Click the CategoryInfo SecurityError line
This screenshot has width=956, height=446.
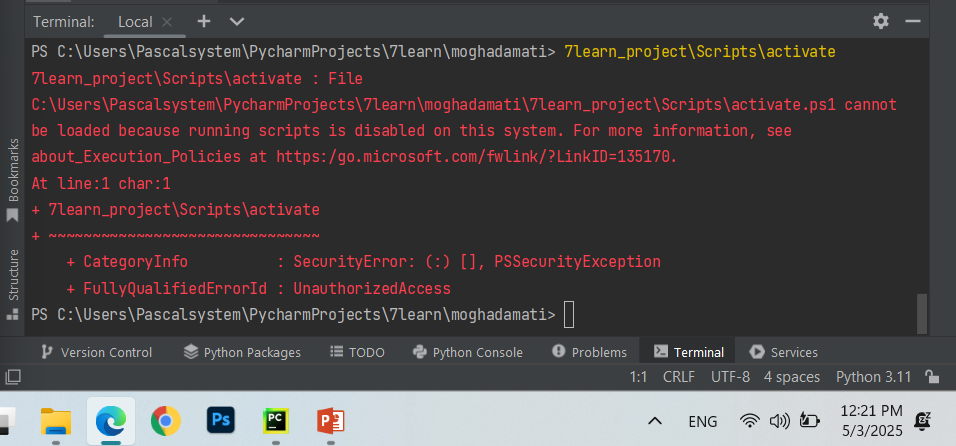[x=363, y=262]
